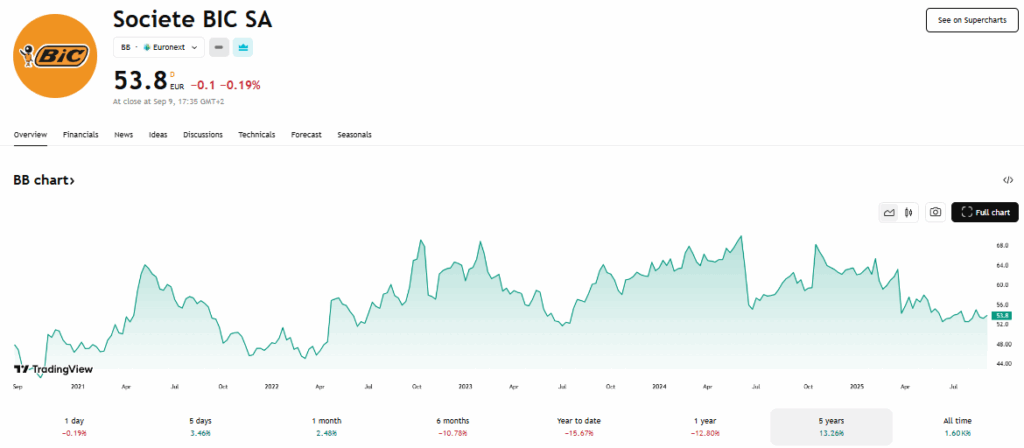Viewport: 1024px width, 448px height.
Task: Click the BIC company logo
Action: point(56,56)
